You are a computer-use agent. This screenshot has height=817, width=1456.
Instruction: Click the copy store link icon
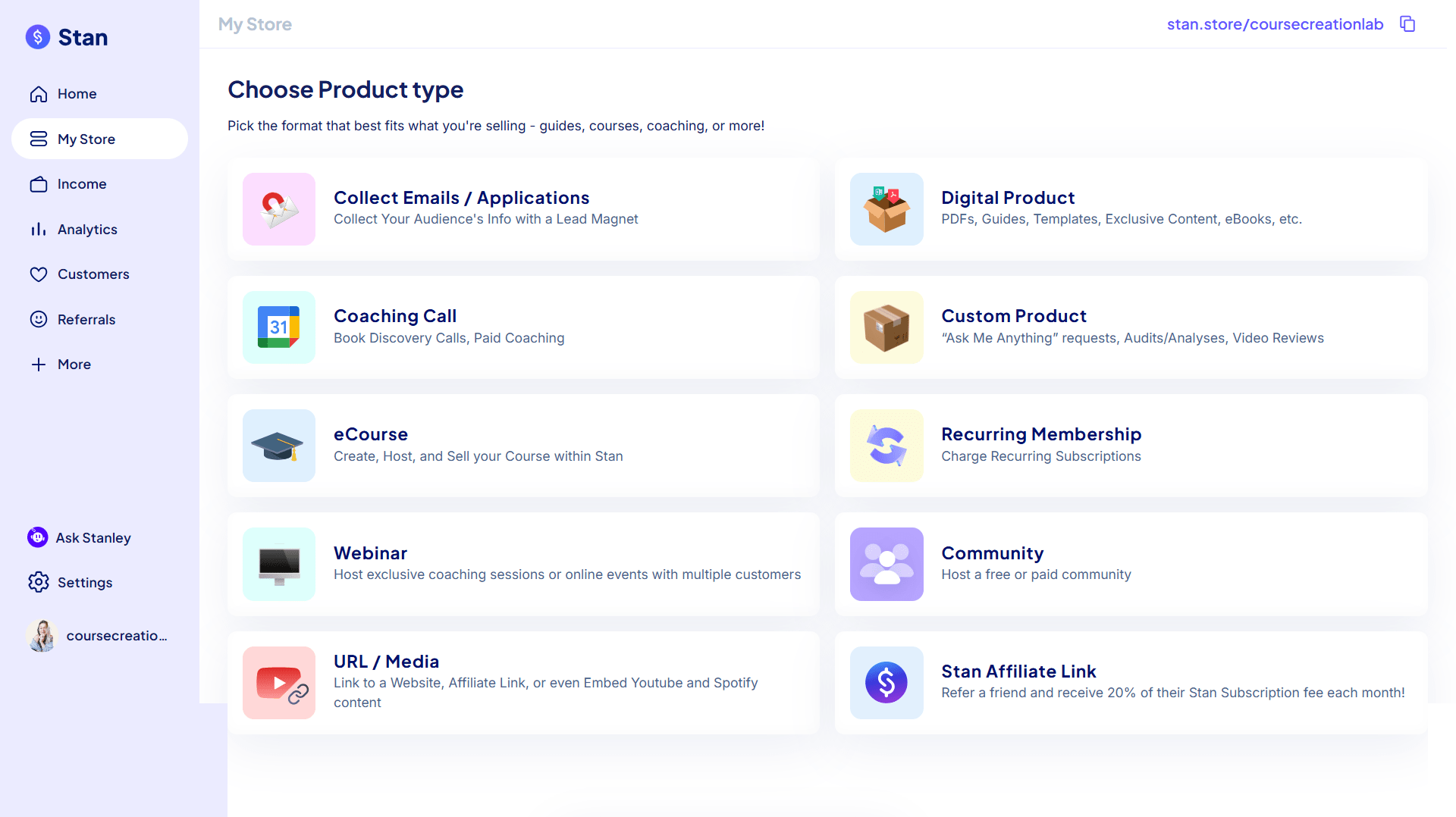coord(1407,24)
